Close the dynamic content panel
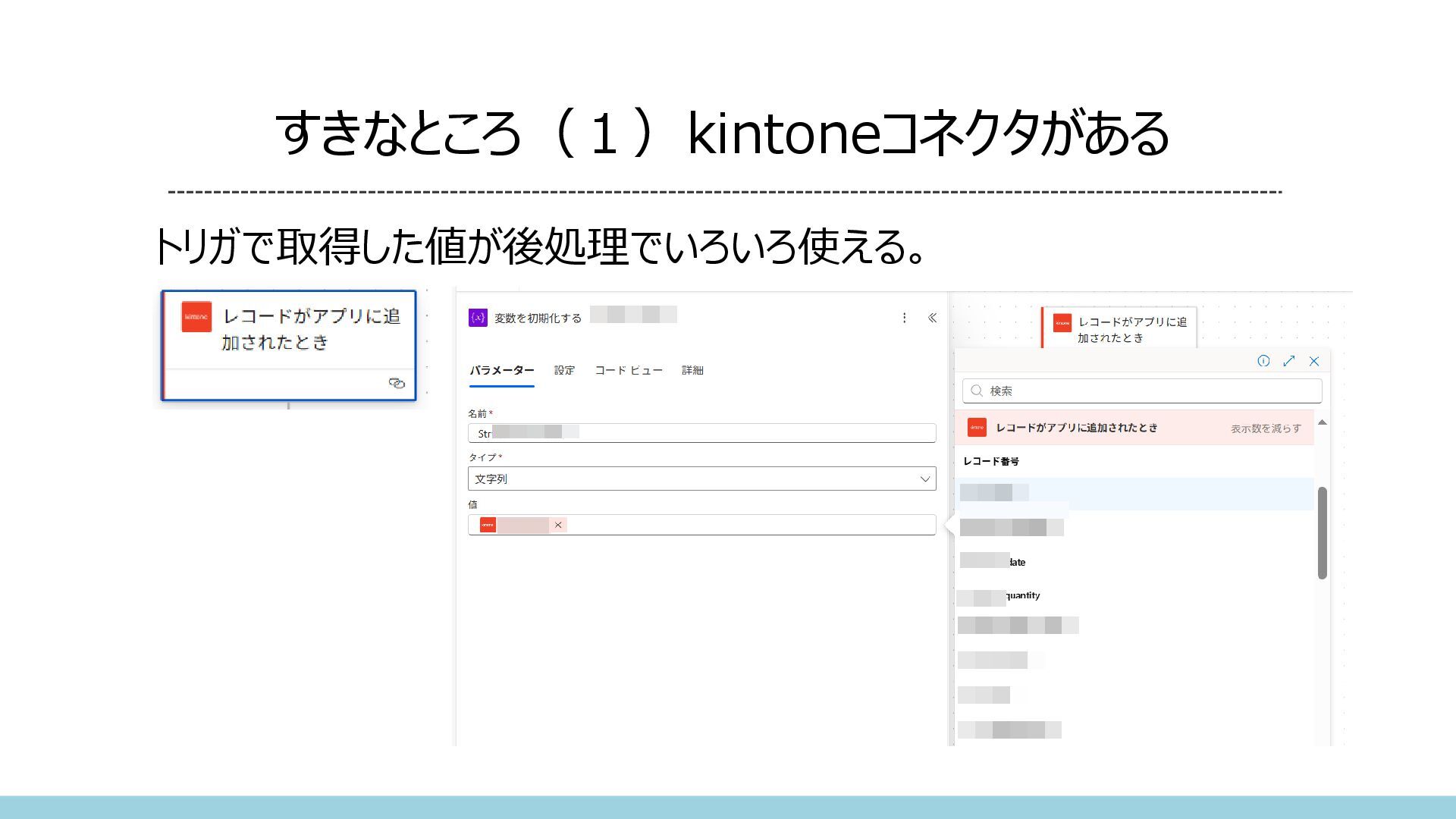Screen dimensions: 1456x819 click(1314, 361)
